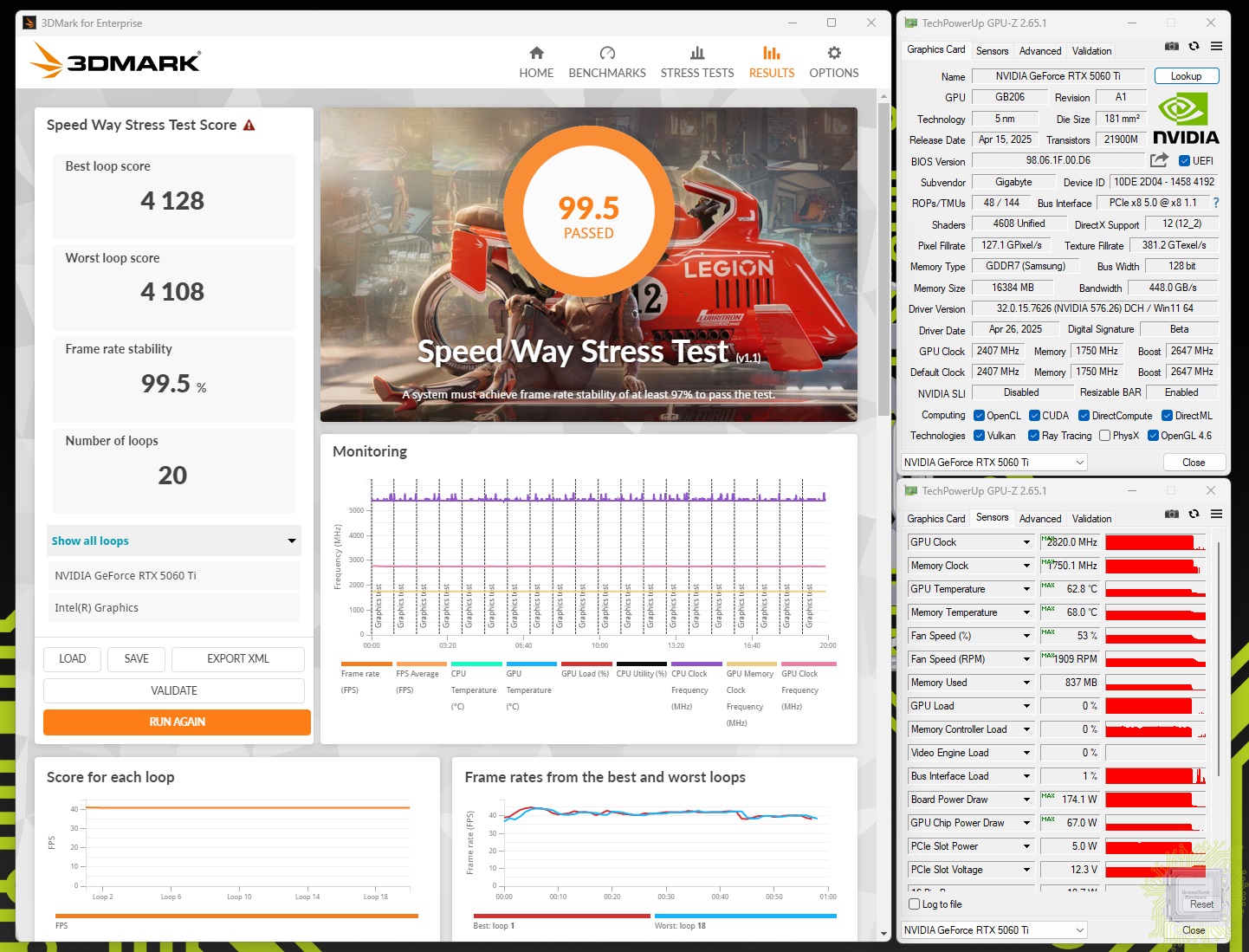1249x952 pixels.
Task: Select the Intel(R) Graphics result row
Action: (173, 608)
